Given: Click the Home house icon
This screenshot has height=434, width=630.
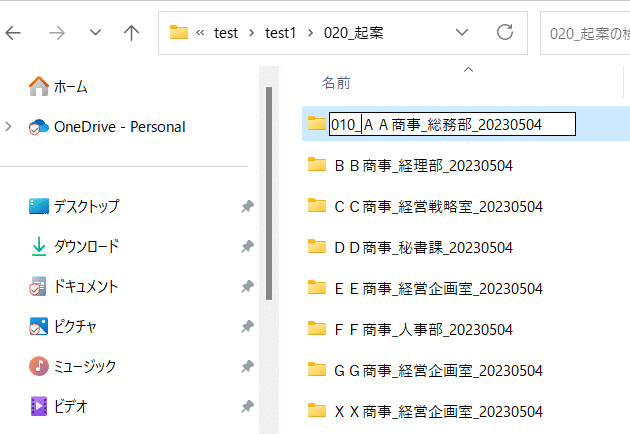Looking at the screenshot, I should click(x=39, y=86).
